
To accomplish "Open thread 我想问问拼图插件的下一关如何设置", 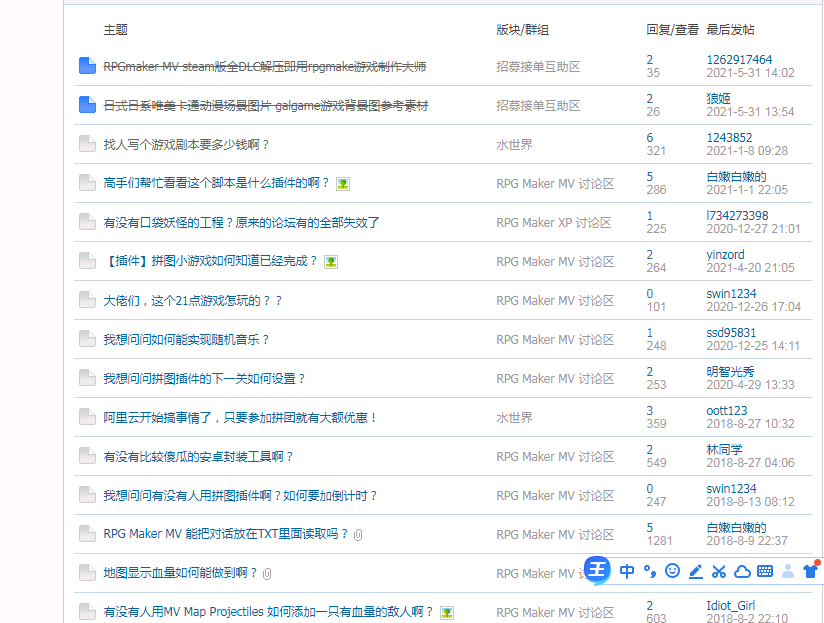I will coord(204,379).
